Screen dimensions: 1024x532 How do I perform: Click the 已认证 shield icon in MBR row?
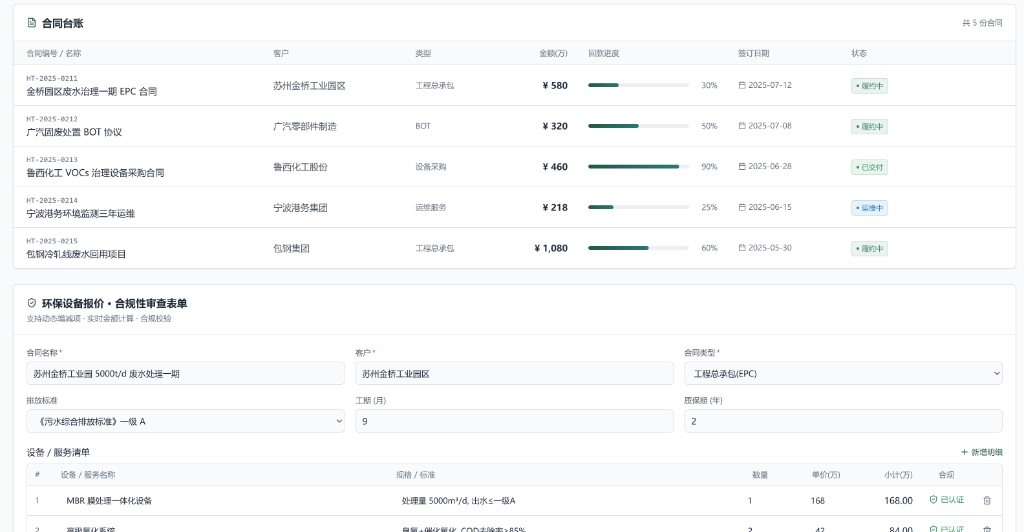pyautogui.click(x=933, y=500)
